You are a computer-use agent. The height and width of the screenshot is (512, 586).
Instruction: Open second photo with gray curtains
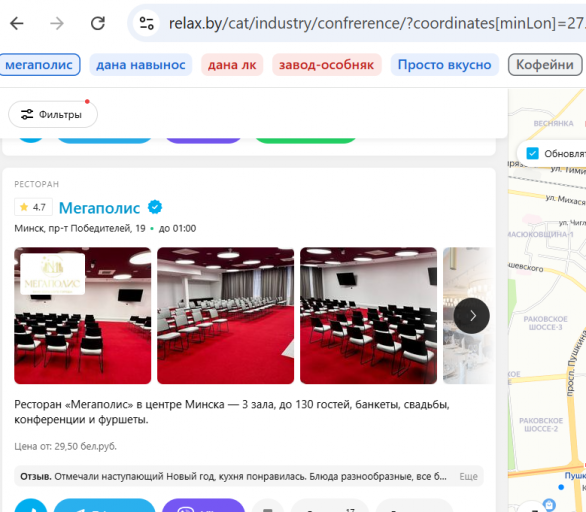click(x=225, y=315)
